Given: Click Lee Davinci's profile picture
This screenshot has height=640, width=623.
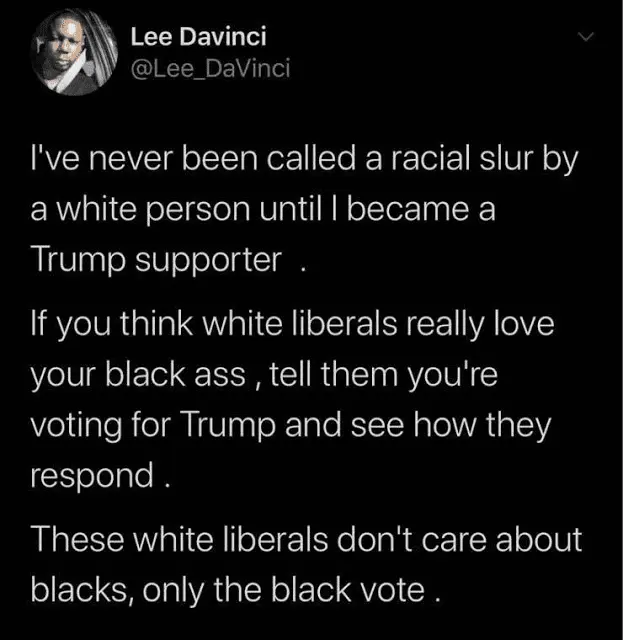Looking at the screenshot, I should pyautogui.click(x=74, y=53).
